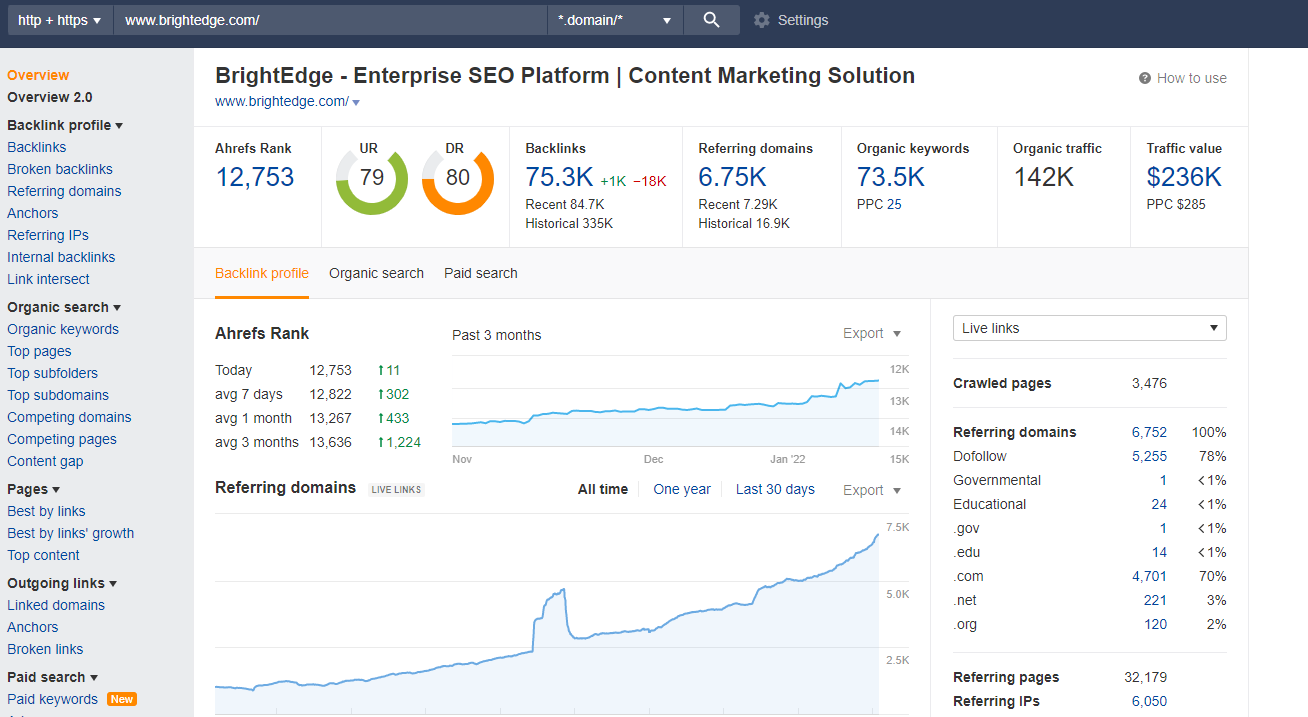
Task: Open Settings via the gear icon
Action: [x=762, y=20]
